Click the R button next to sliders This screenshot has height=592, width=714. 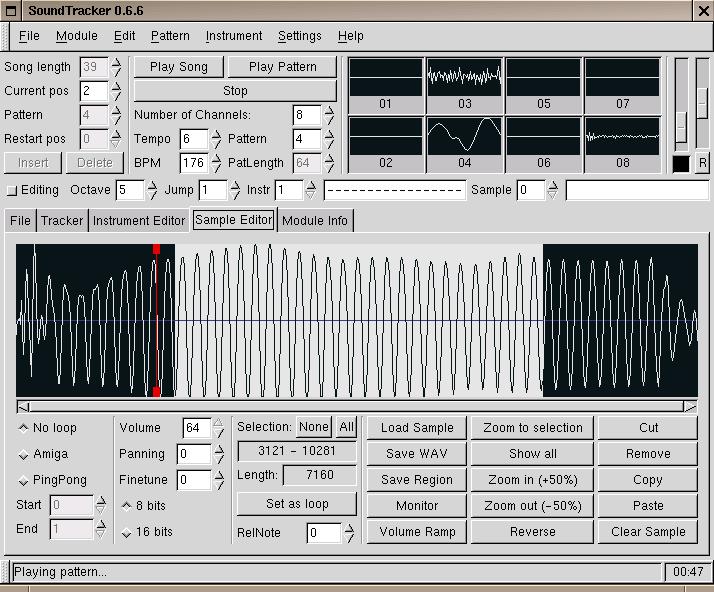(703, 163)
